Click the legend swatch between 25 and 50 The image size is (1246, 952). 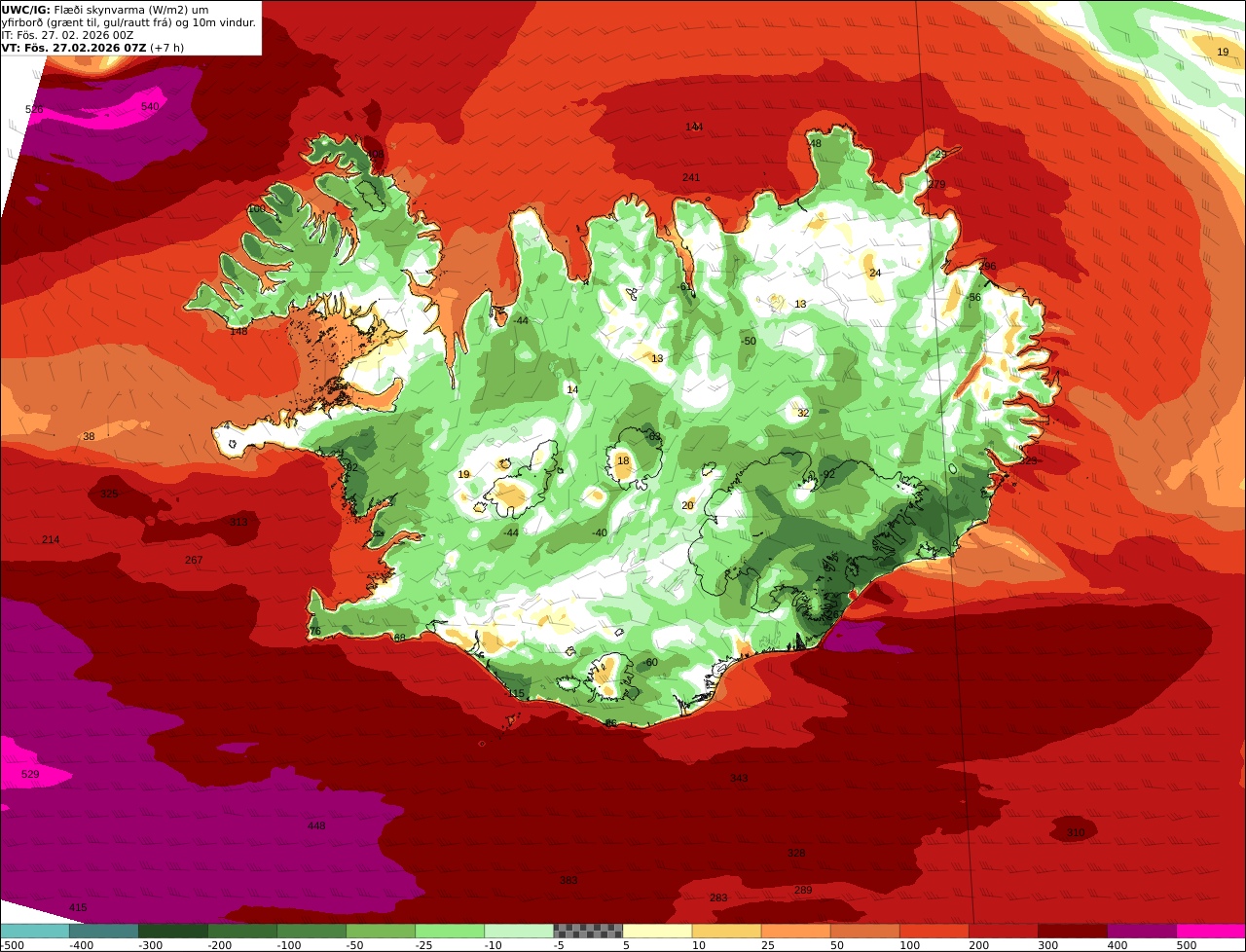[795, 931]
